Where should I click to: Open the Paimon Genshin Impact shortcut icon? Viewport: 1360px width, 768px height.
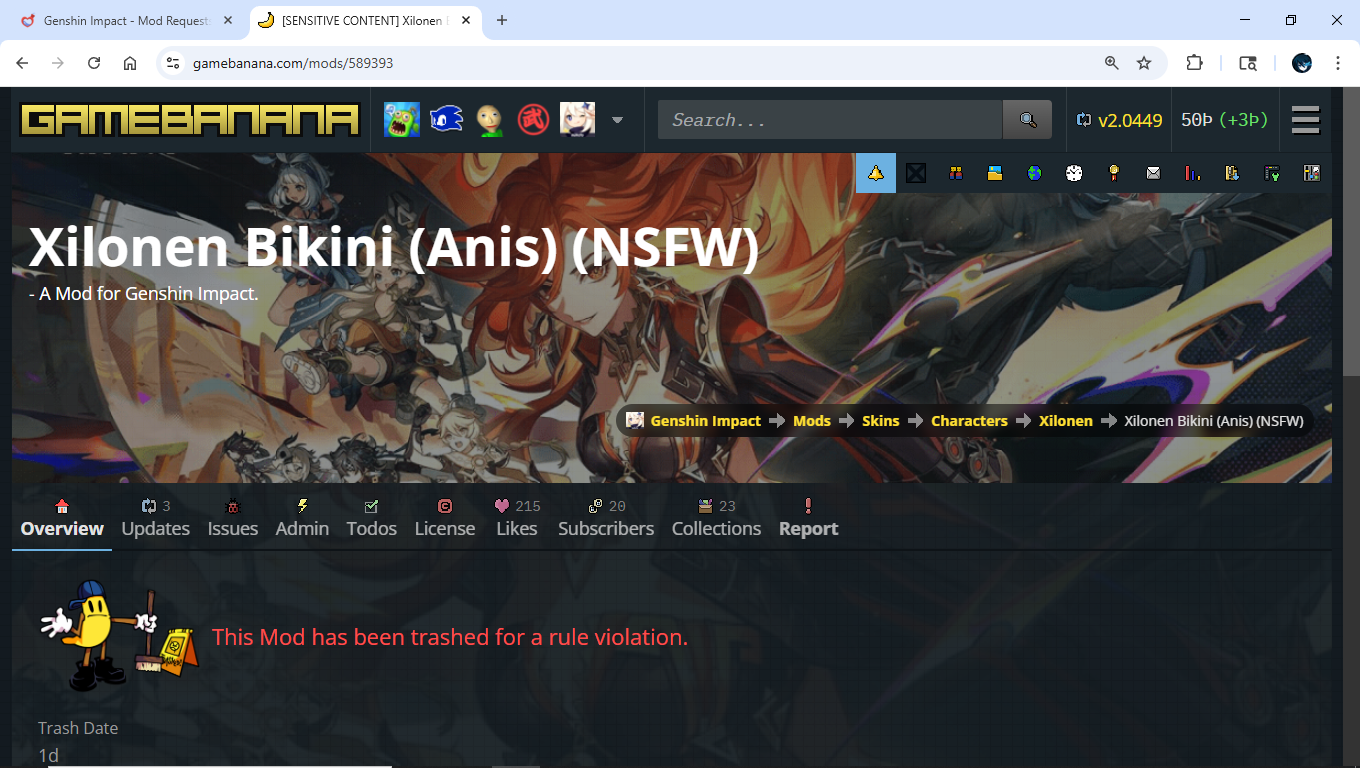pyautogui.click(x=577, y=120)
